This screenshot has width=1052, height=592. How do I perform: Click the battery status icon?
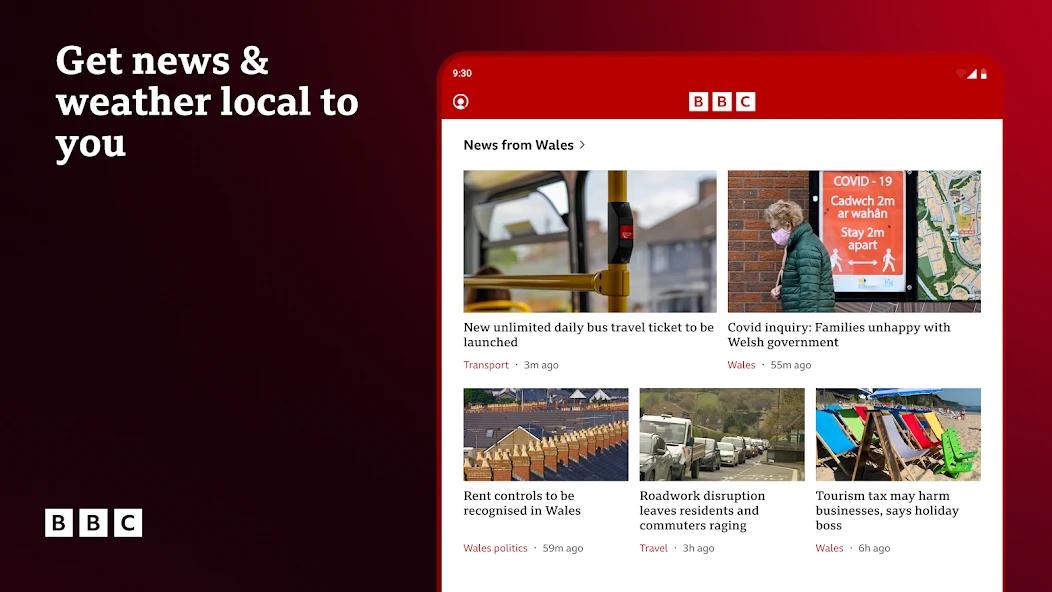coord(984,74)
